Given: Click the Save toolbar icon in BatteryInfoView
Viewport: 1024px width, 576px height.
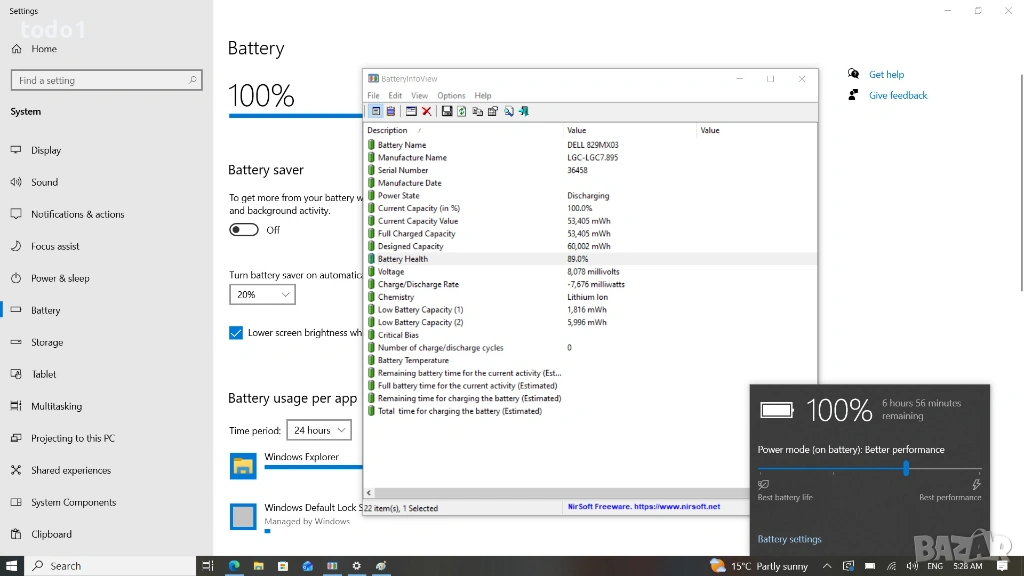Looking at the screenshot, I should click(447, 111).
